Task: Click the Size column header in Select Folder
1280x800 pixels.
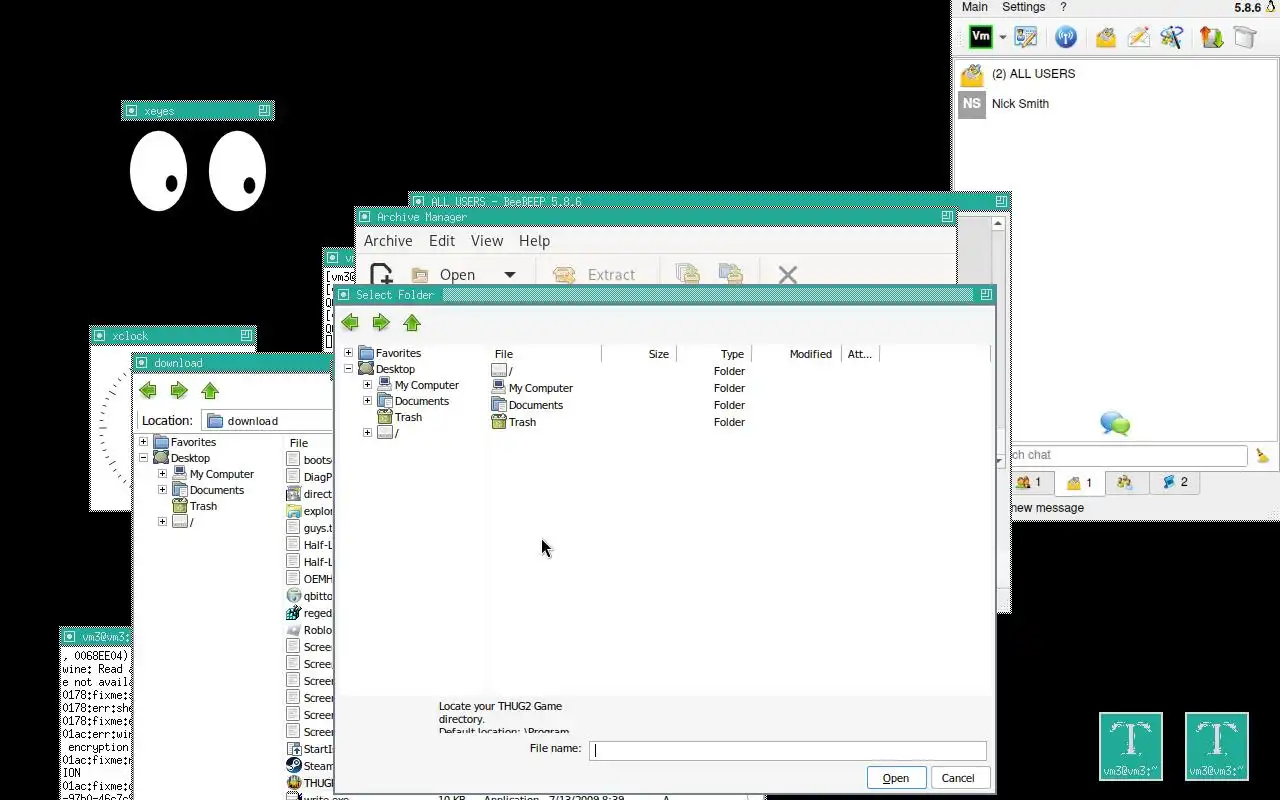Action: 639,354
